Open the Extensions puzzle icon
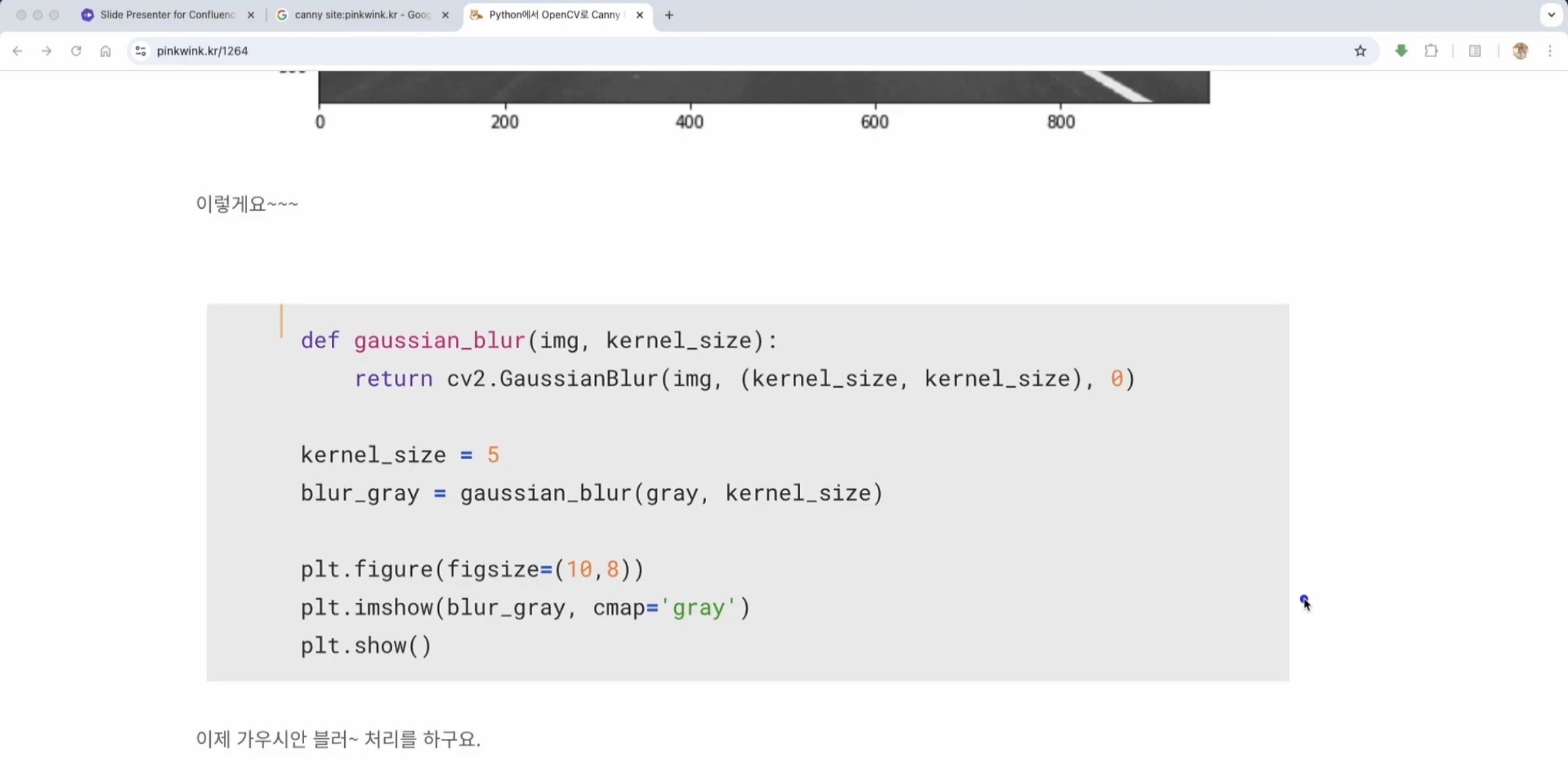 click(x=1431, y=51)
